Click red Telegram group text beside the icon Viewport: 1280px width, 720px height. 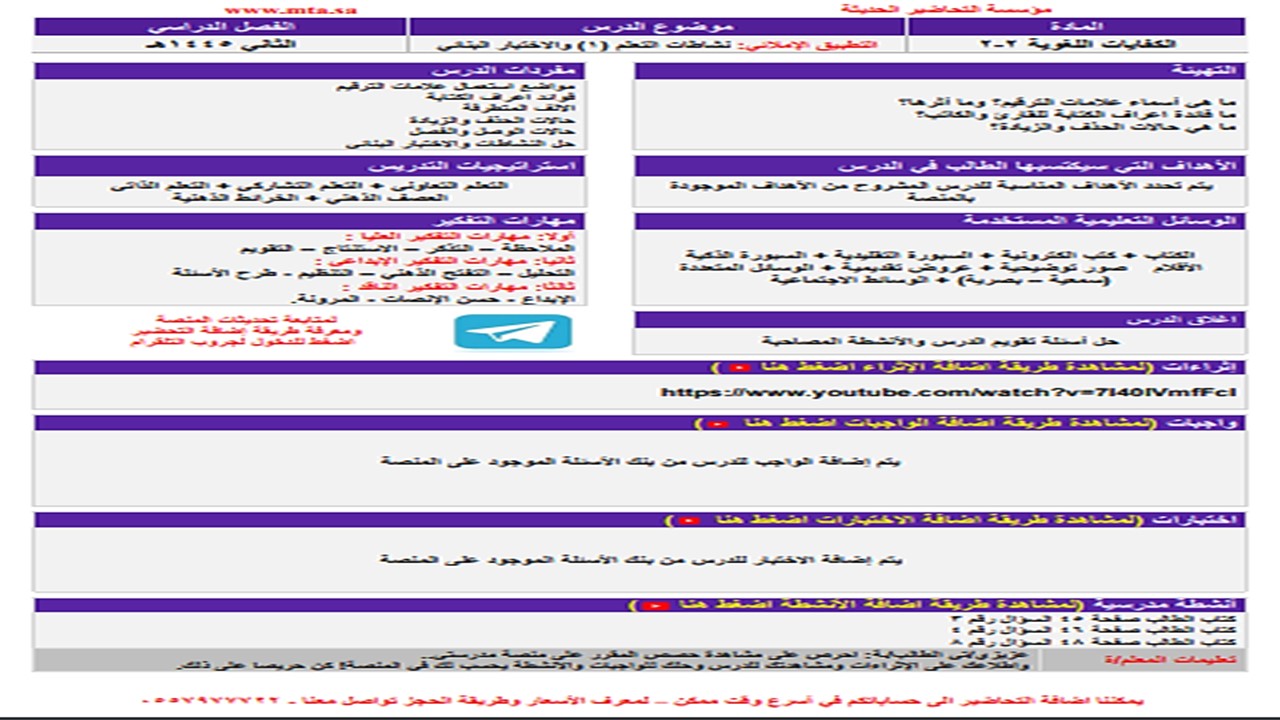tap(245, 331)
